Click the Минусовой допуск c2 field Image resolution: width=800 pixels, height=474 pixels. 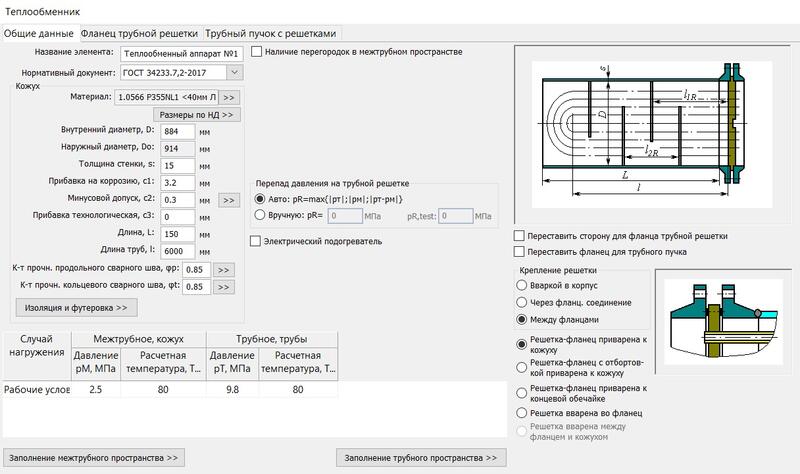click(x=178, y=200)
